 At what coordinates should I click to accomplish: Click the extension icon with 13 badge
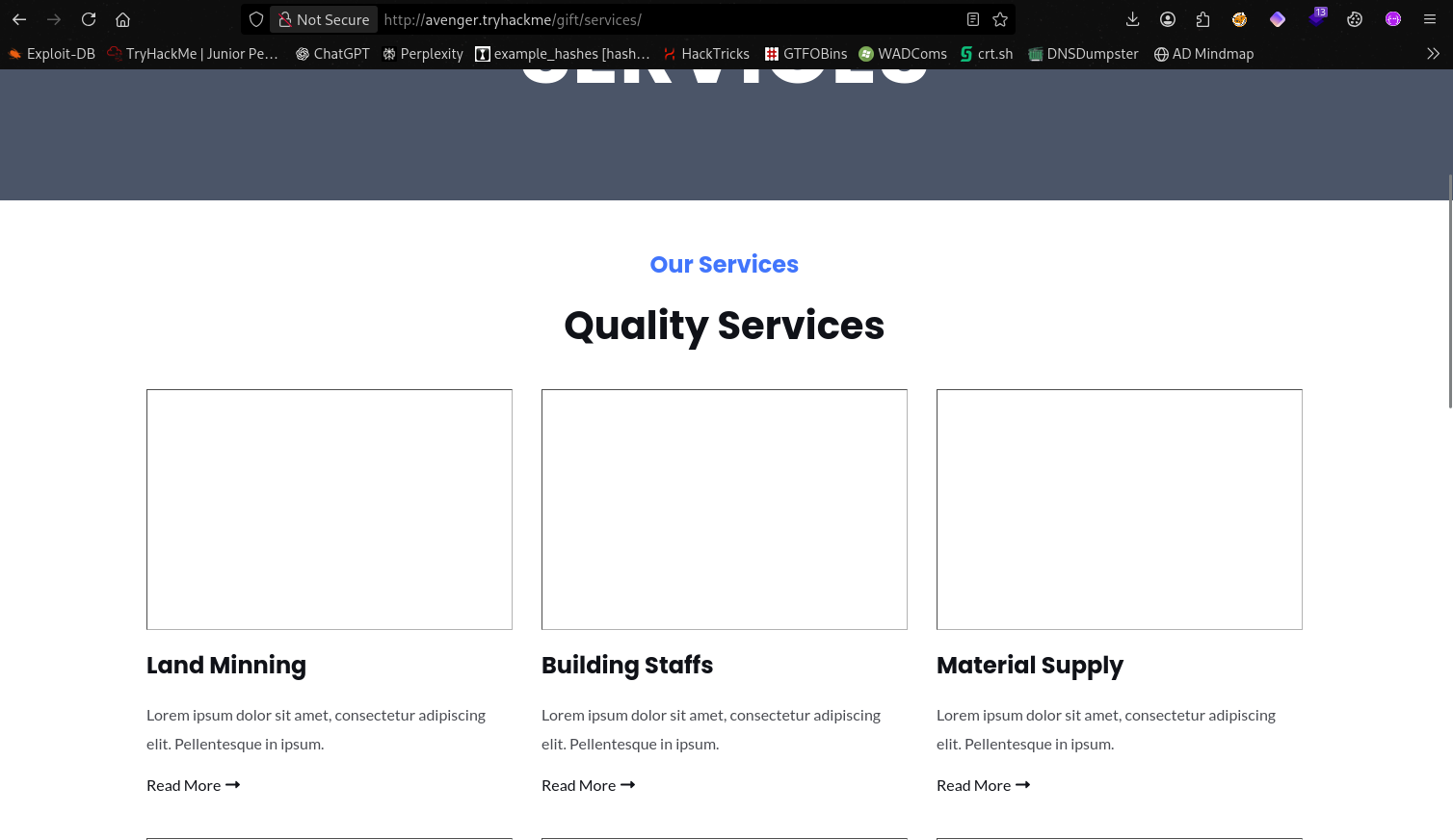pos(1316,19)
